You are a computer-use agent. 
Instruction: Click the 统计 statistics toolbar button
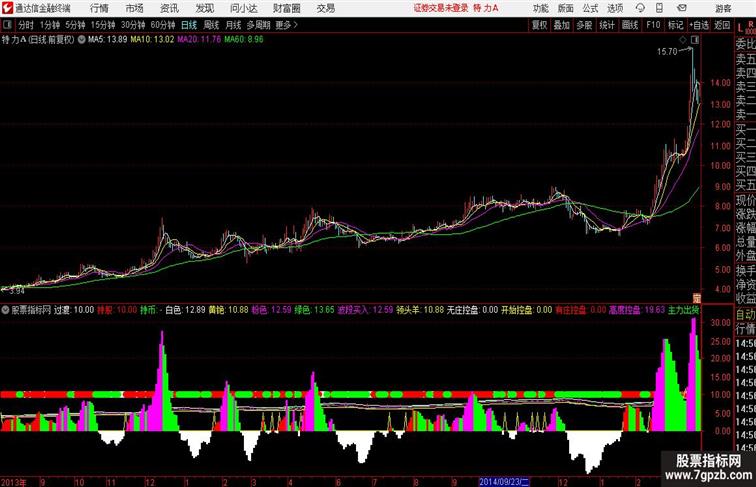click(607, 25)
